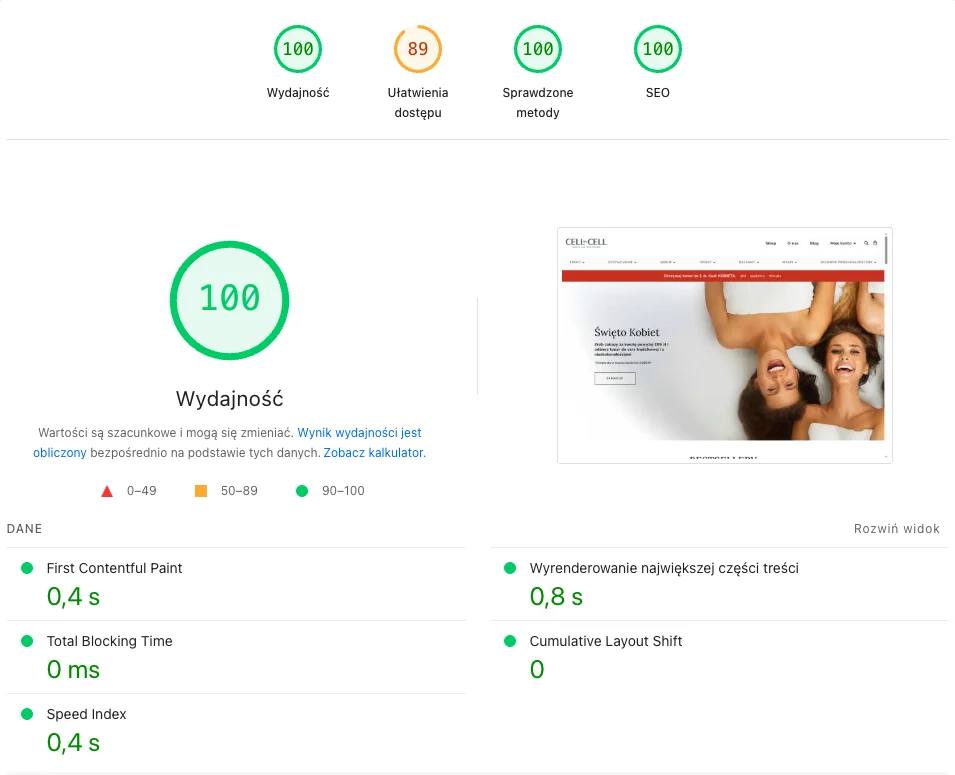Open the 'Zobacz kalkulator' link
Image resolution: width=955 pixels, height=775 pixels.
(374, 453)
